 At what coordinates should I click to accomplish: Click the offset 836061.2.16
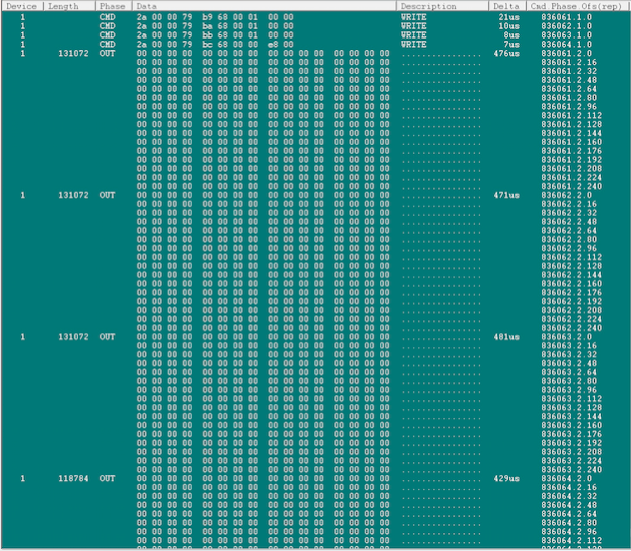click(x=569, y=62)
